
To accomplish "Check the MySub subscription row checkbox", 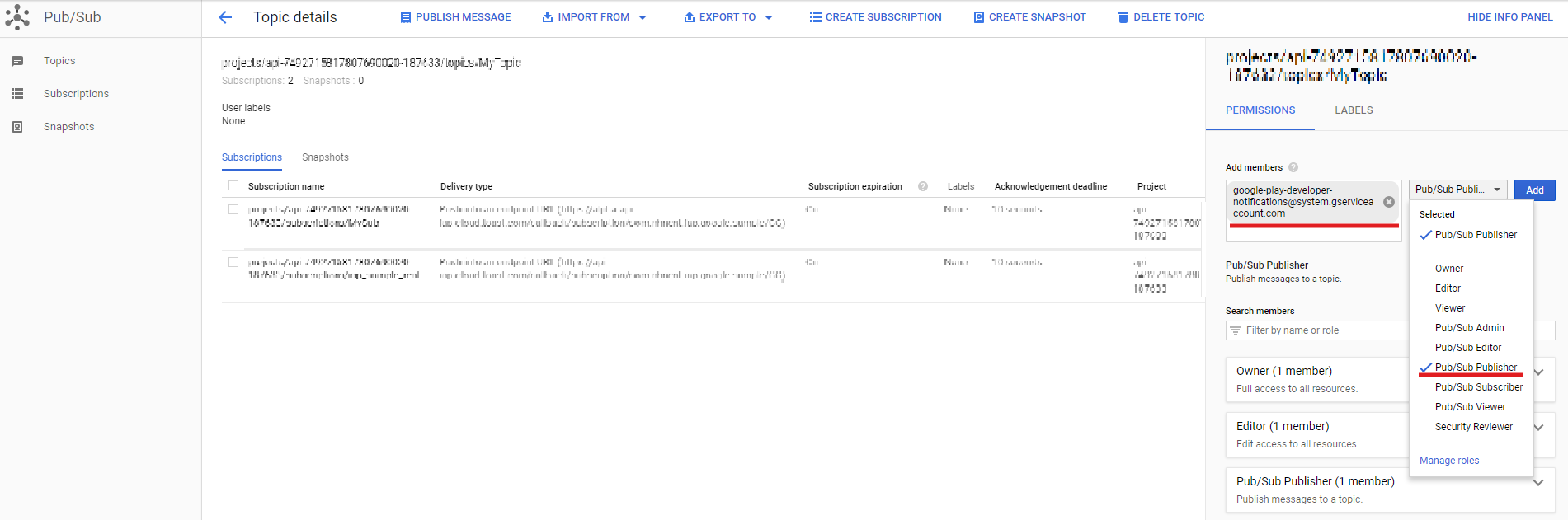I will point(233,209).
